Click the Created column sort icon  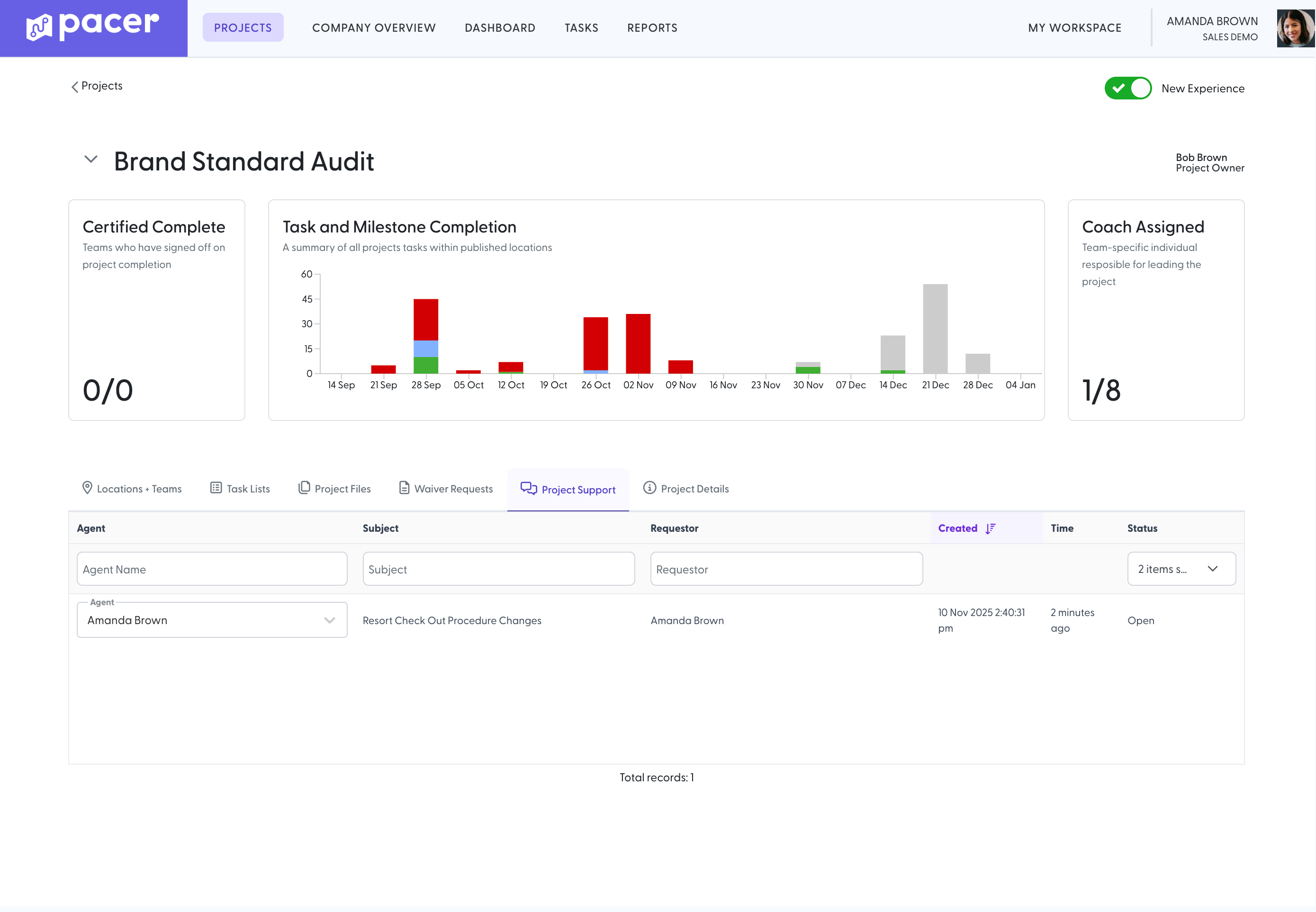pos(991,528)
